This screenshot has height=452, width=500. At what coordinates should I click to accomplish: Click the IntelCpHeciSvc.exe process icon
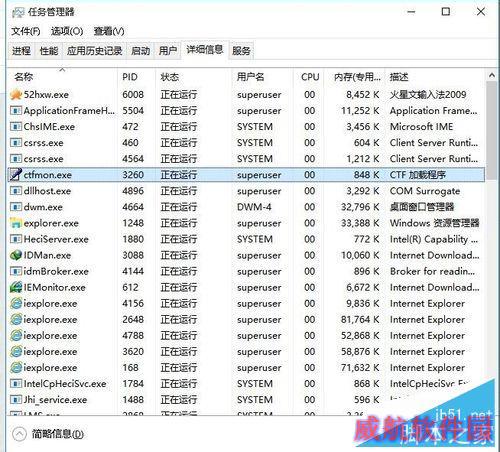[x=16, y=384]
